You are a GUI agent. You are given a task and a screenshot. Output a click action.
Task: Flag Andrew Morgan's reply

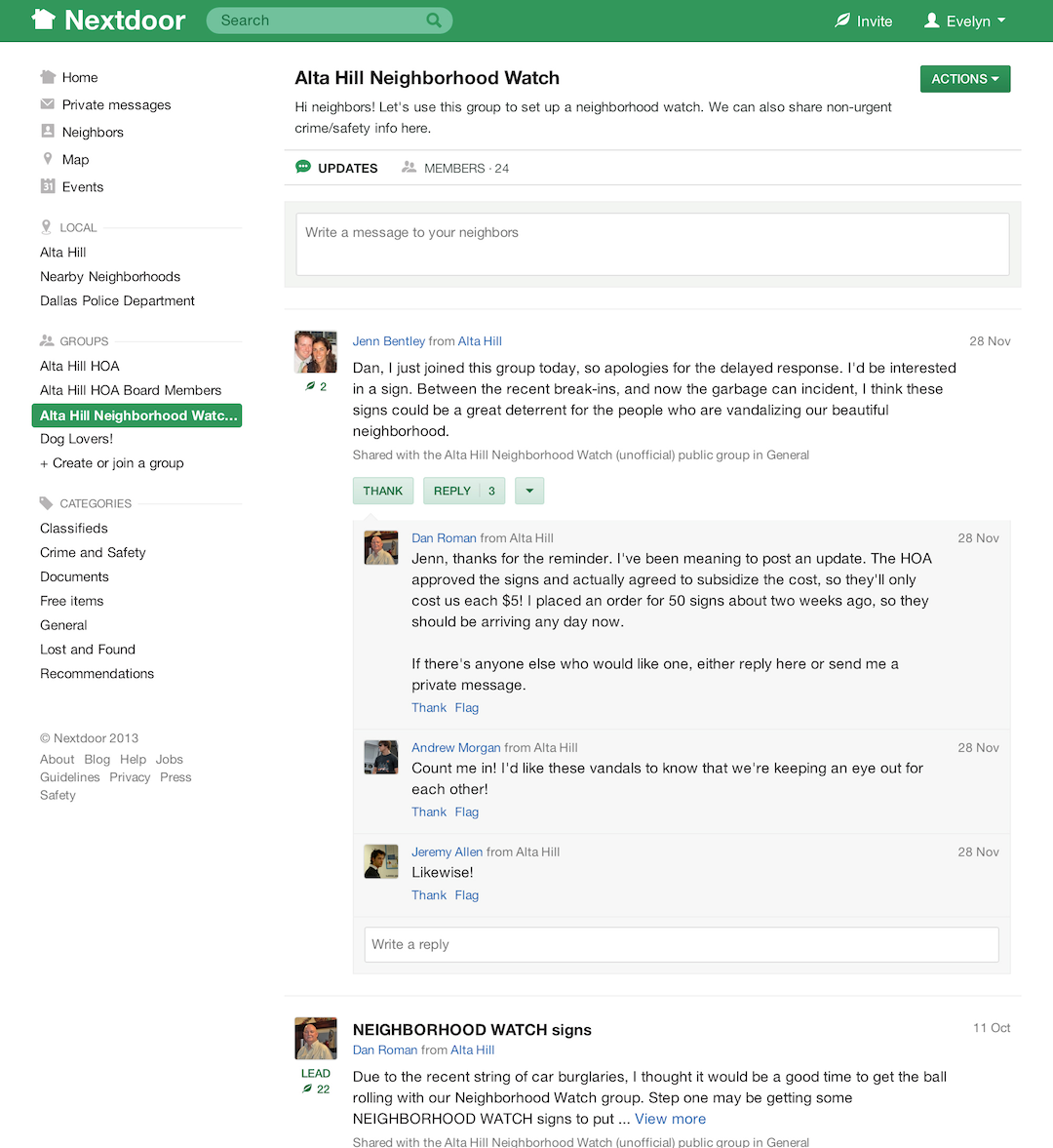point(467,812)
